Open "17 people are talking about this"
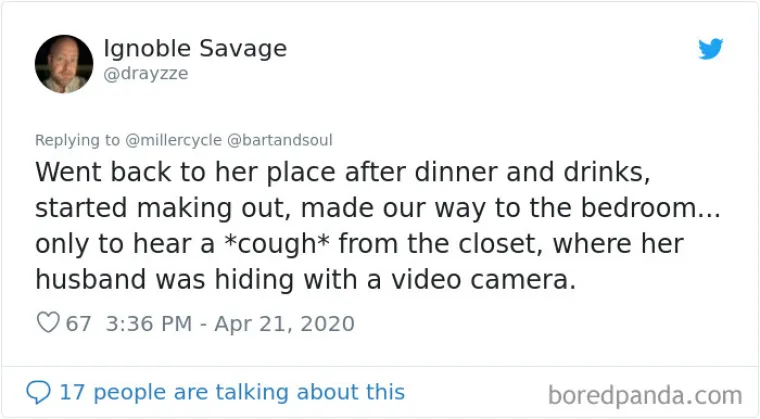Image resolution: width=760 pixels, height=419 pixels. coord(232,391)
